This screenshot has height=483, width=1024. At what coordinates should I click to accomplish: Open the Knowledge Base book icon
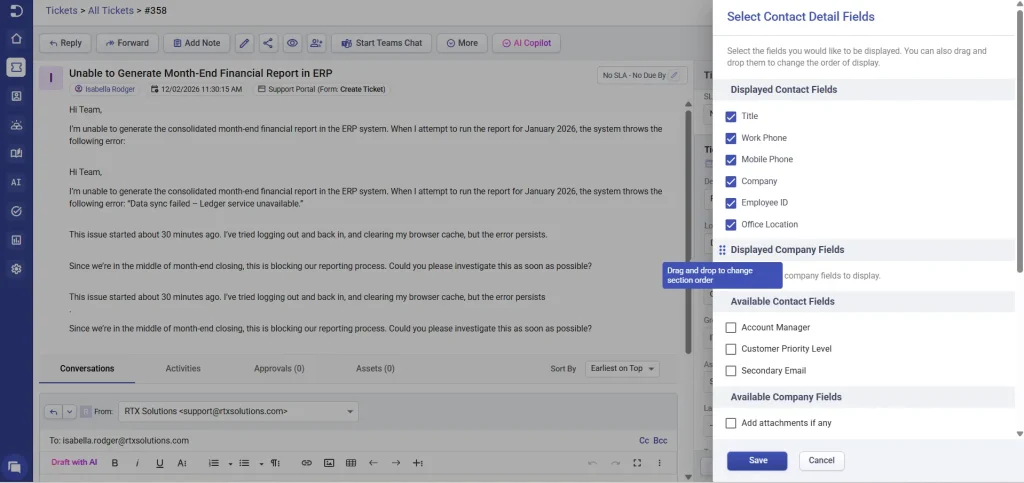pos(16,153)
